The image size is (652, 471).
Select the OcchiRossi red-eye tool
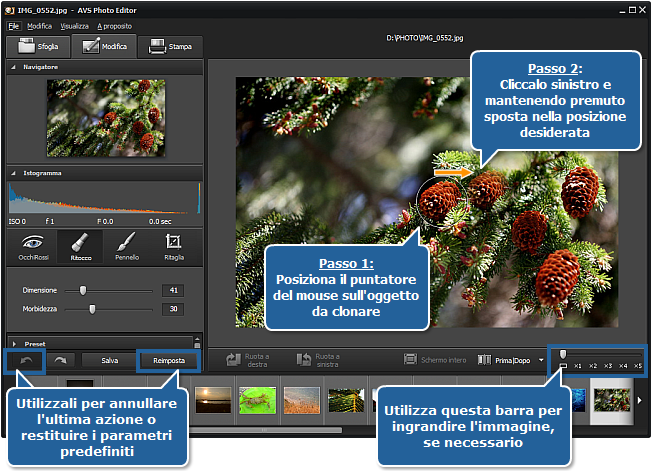[x=33, y=246]
